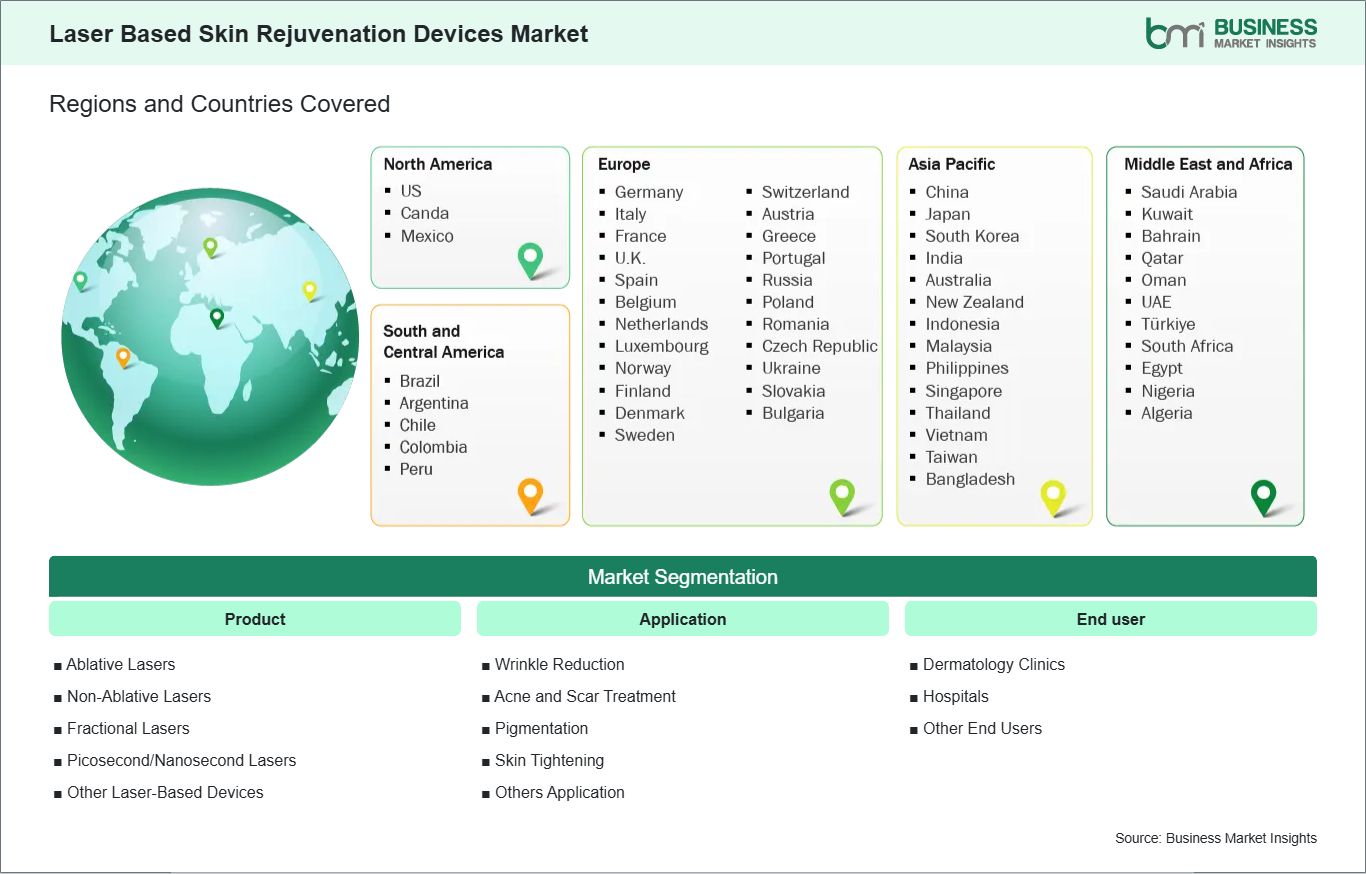Click 'Czech Republic' in Europe list

pos(820,346)
